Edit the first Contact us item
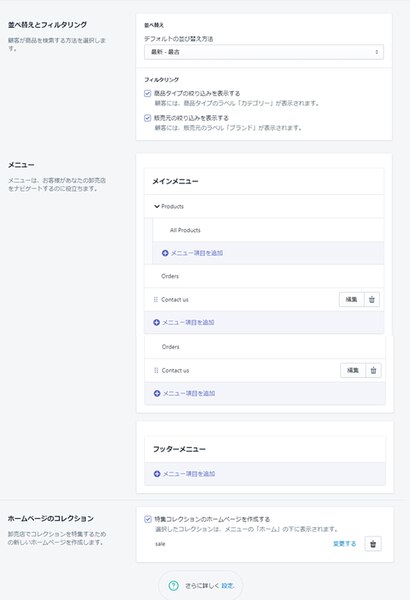410x600 pixels. point(351,300)
